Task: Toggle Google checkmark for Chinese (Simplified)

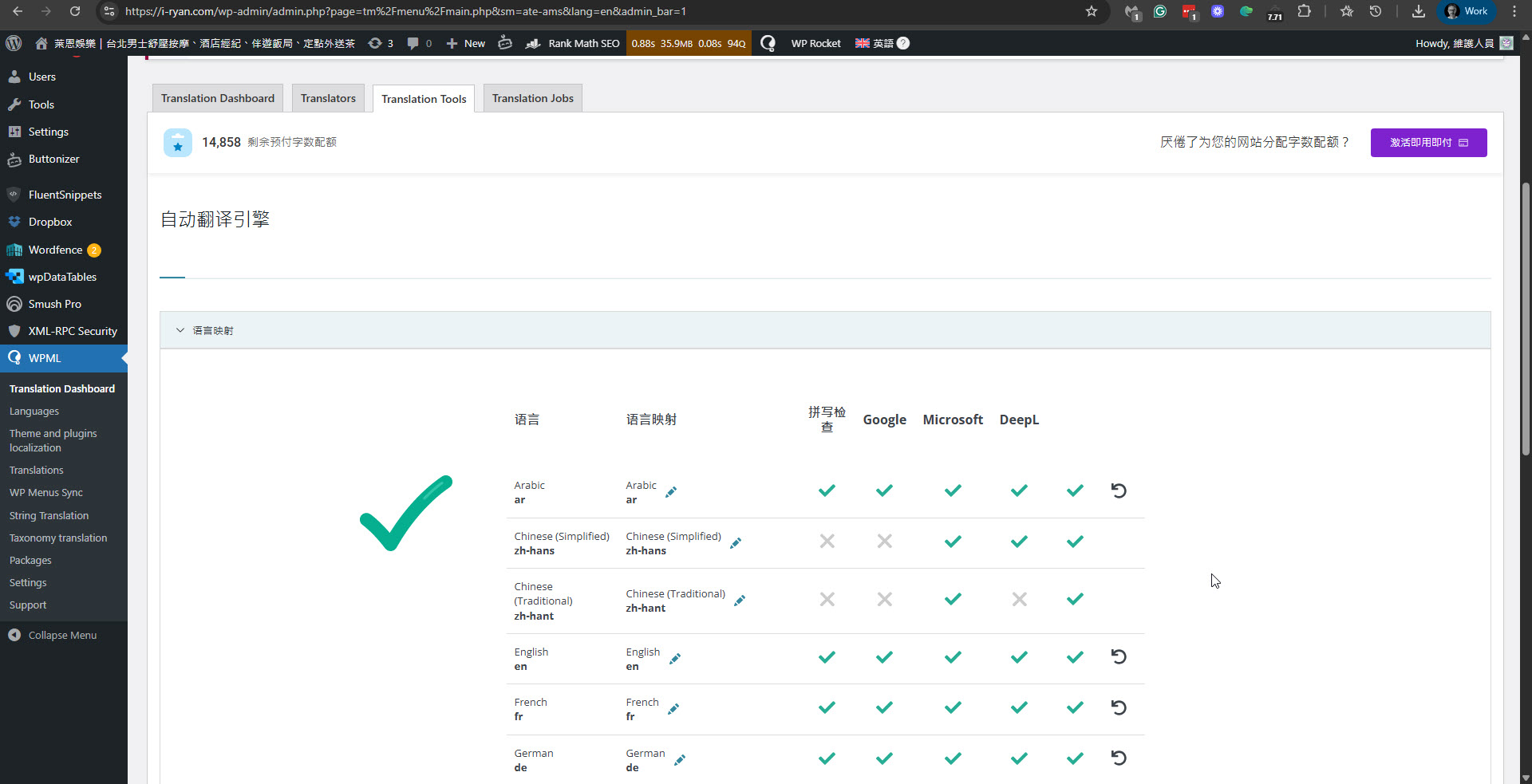Action: click(885, 542)
